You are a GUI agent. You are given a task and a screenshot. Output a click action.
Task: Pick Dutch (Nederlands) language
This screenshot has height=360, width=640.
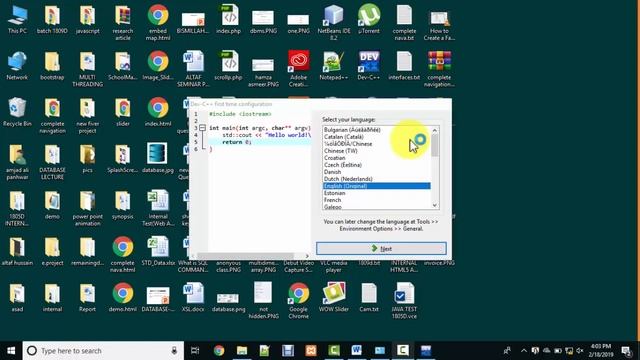coord(348,179)
